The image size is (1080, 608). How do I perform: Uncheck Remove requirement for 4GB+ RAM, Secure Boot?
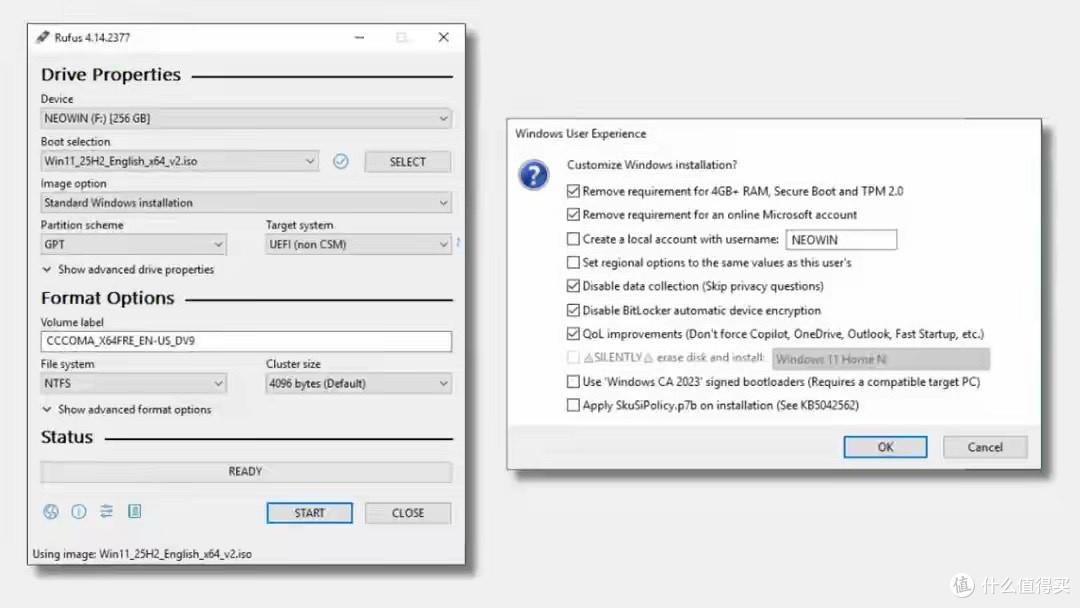click(x=573, y=191)
